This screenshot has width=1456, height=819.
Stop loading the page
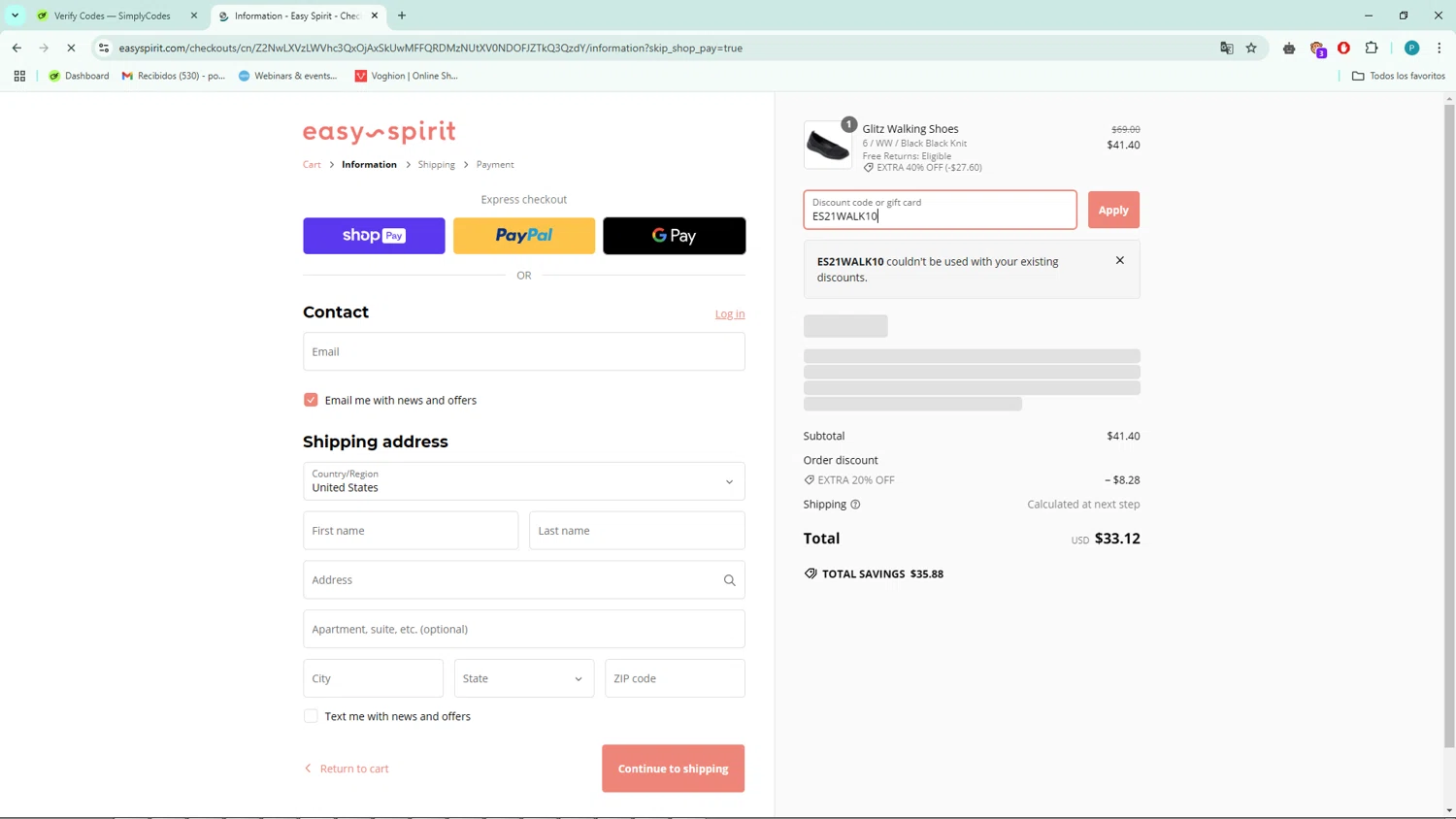pos(71,48)
